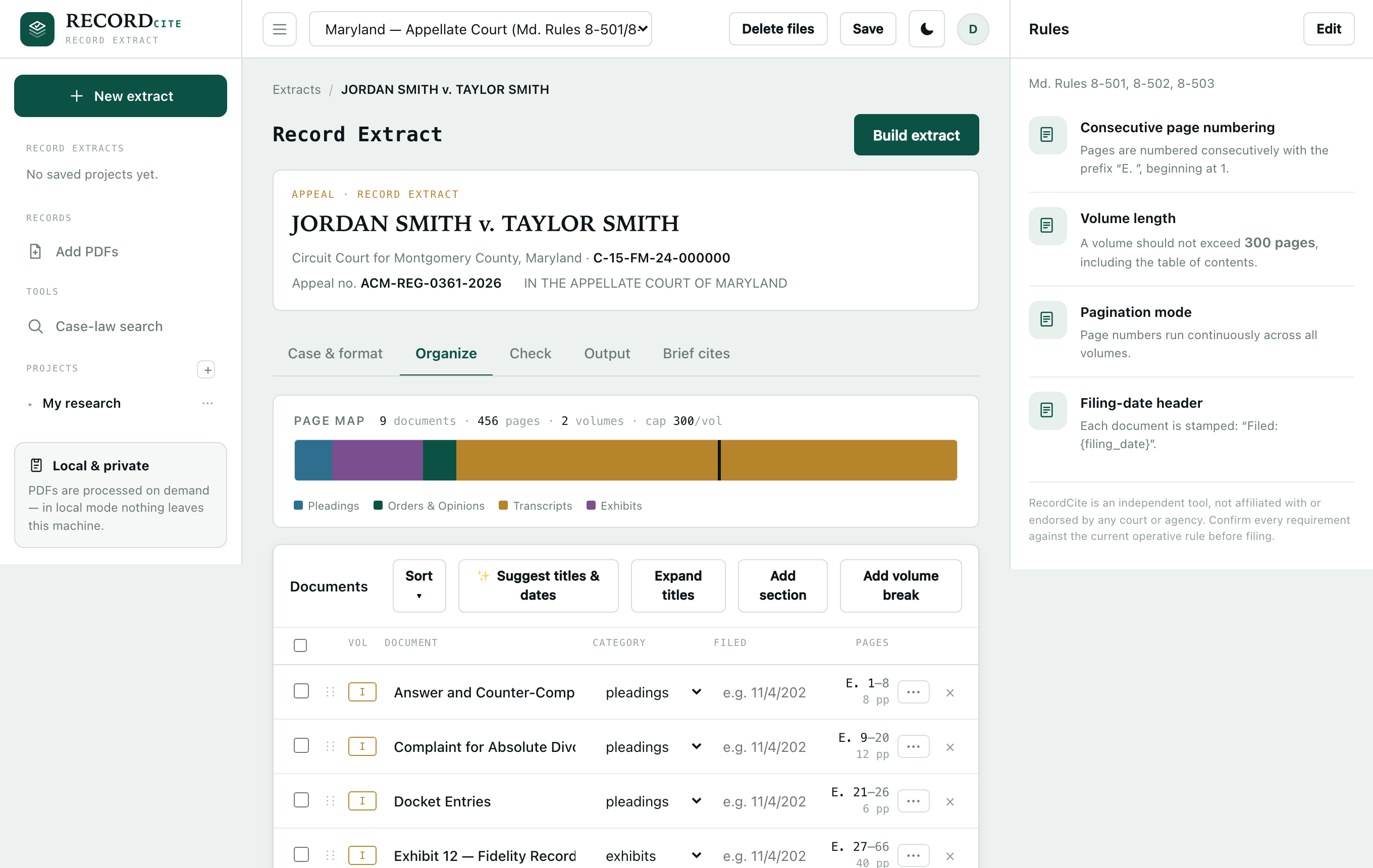Click the Build extract button
Viewport: 1373px width, 868px height.
pyautogui.click(x=916, y=135)
